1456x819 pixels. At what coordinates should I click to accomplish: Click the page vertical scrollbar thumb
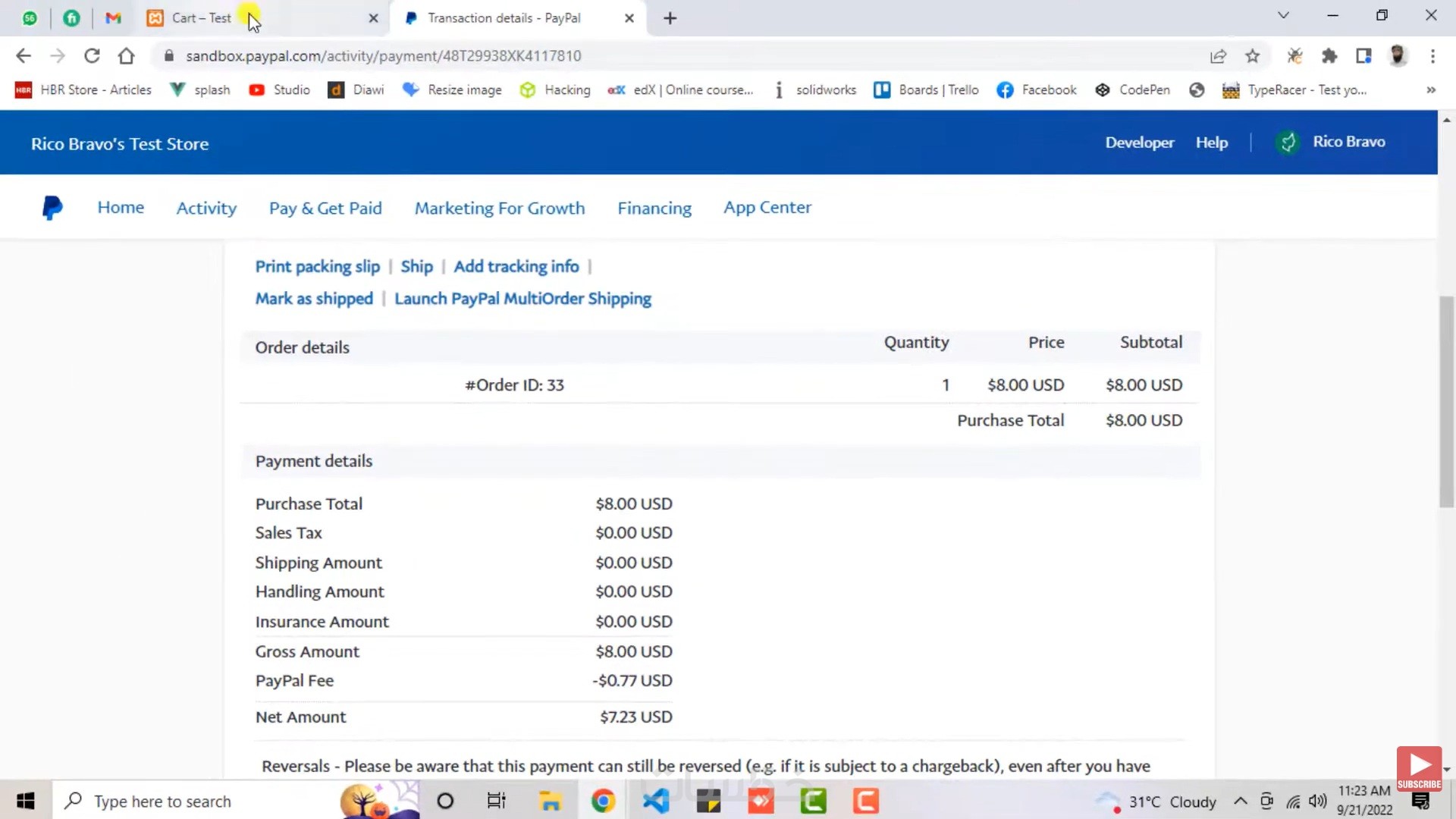1446,402
